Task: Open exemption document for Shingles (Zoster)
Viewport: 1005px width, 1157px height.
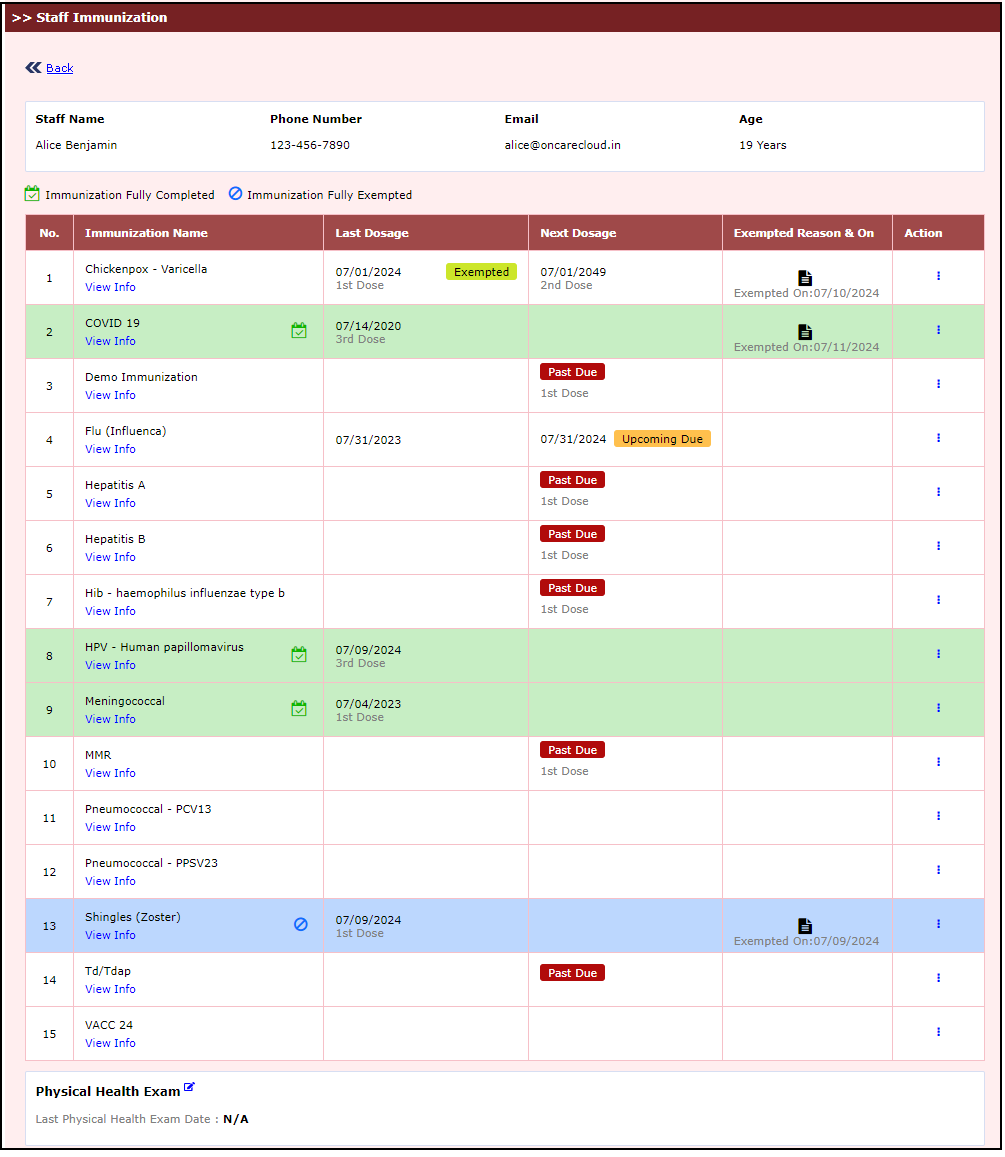Action: pyautogui.click(x=805, y=925)
